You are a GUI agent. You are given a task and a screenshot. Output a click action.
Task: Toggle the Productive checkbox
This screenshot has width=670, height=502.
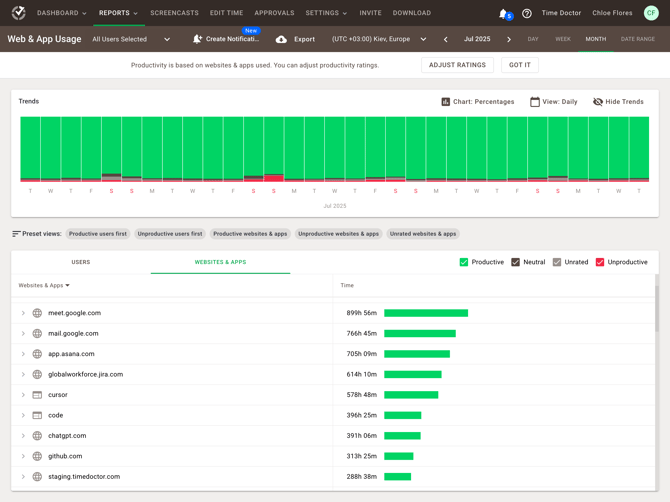(464, 262)
